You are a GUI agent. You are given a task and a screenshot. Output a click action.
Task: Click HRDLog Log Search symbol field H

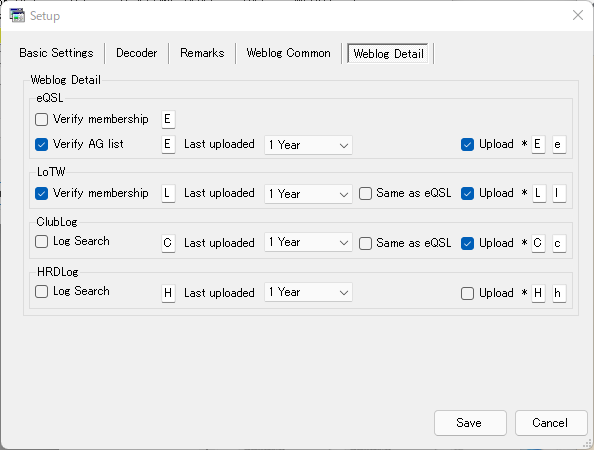[168, 293]
